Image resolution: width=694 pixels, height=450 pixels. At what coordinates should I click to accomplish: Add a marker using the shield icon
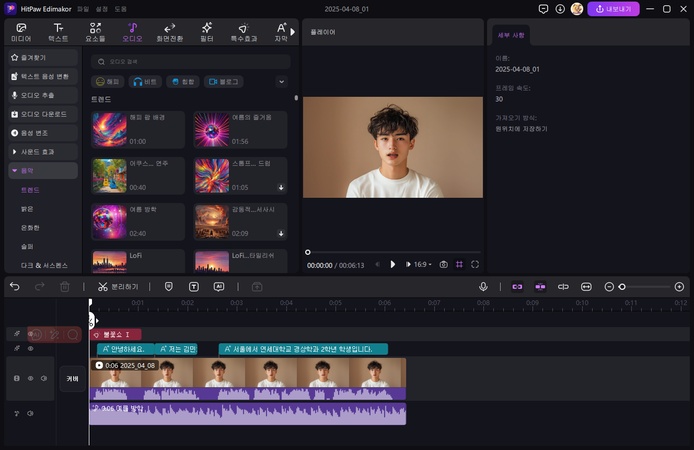click(x=169, y=287)
